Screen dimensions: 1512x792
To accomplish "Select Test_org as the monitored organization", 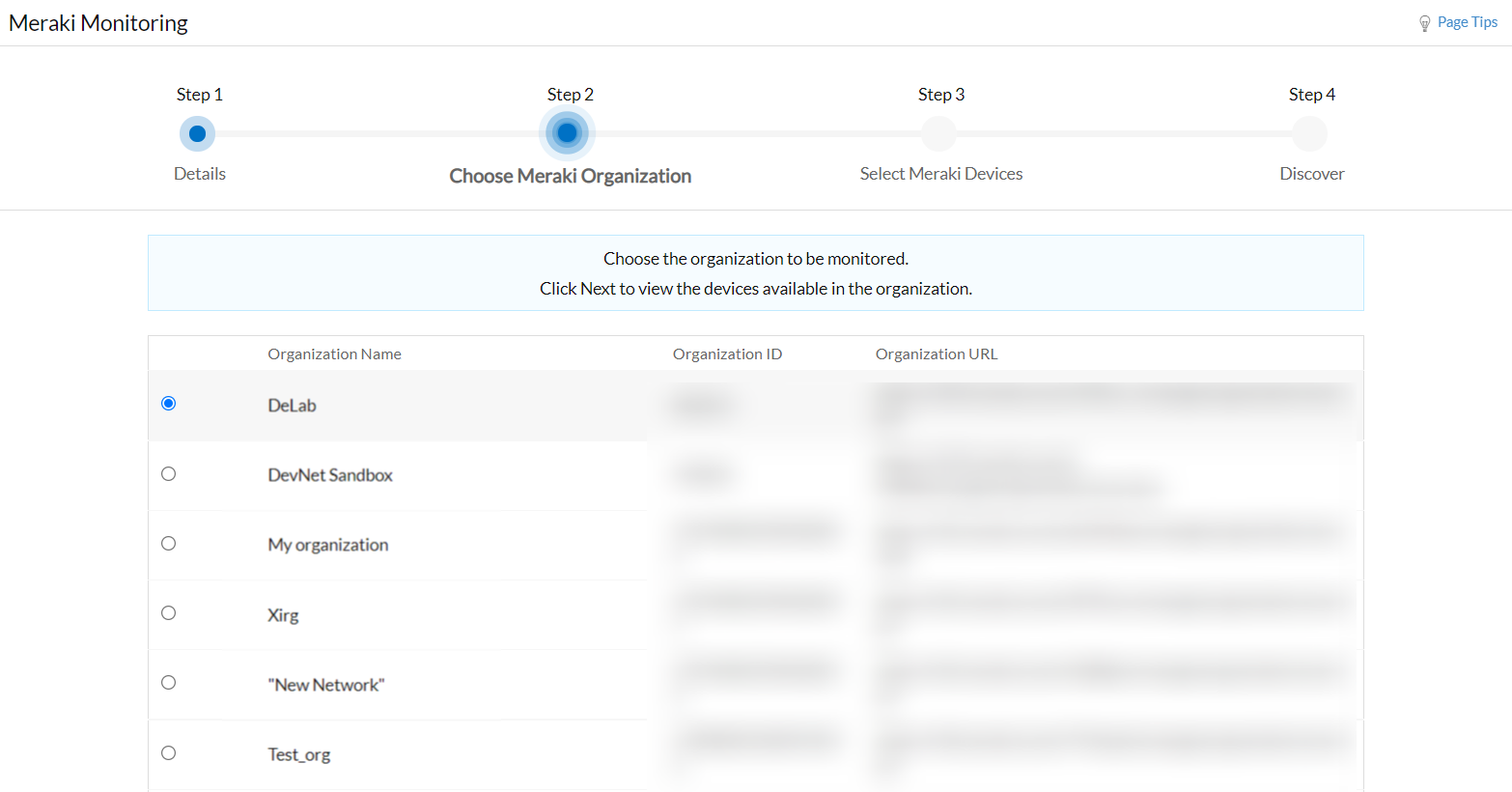I will (x=168, y=752).
